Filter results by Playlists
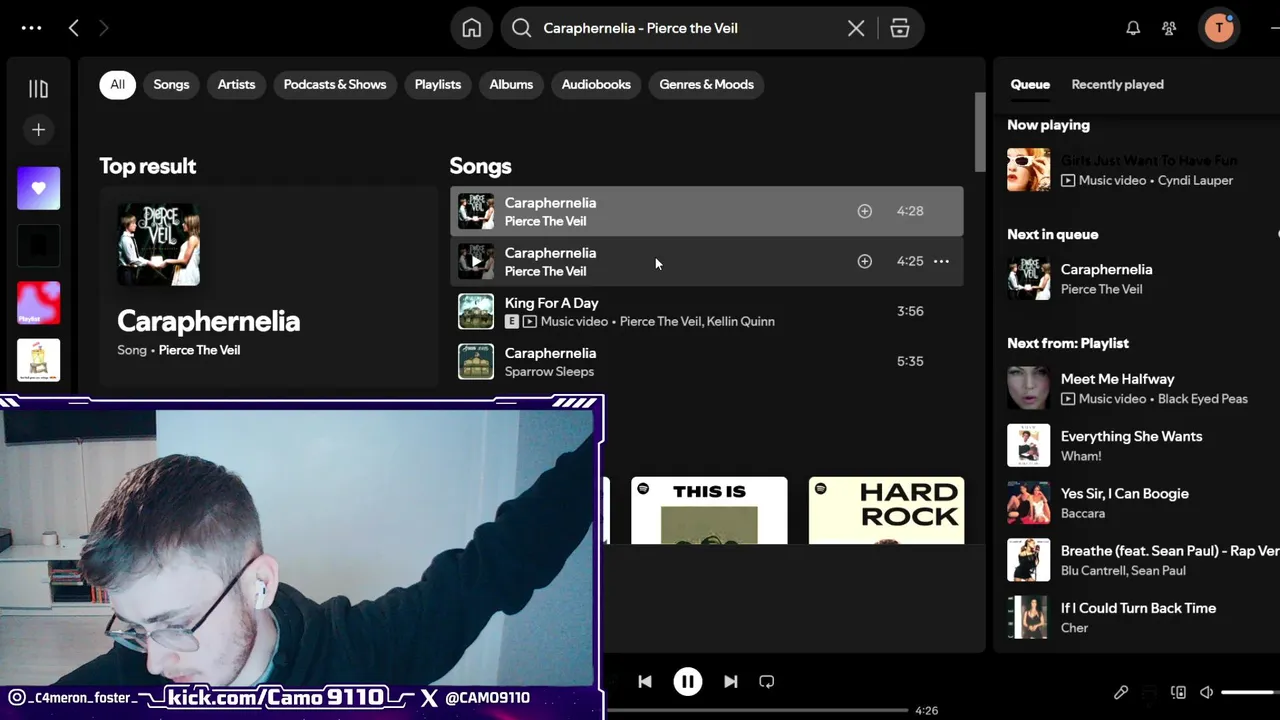This screenshot has width=1280, height=720. point(438,84)
